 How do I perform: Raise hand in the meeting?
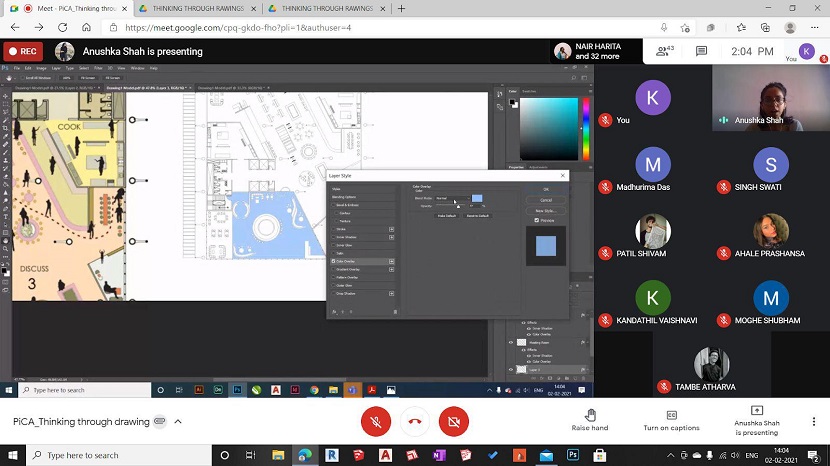(x=590, y=420)
